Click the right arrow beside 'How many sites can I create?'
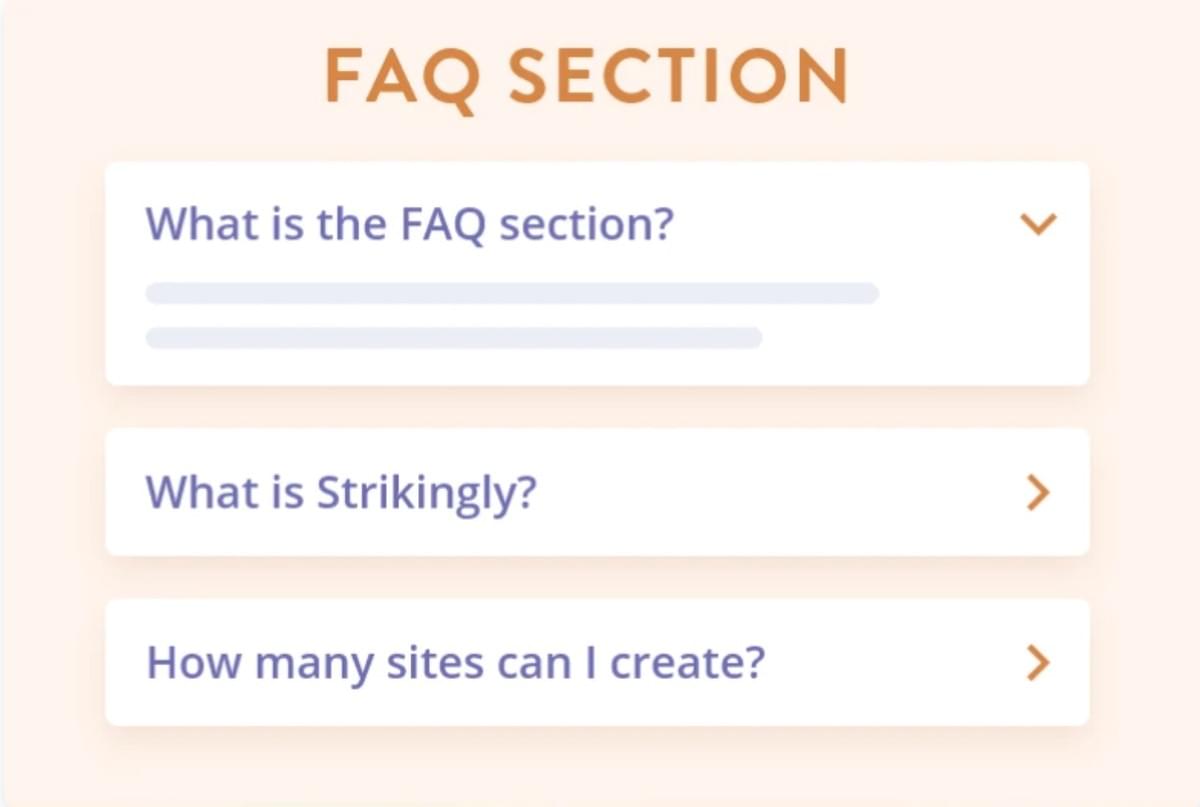Screen dimensions: 1200x807 click(1040, 662)
